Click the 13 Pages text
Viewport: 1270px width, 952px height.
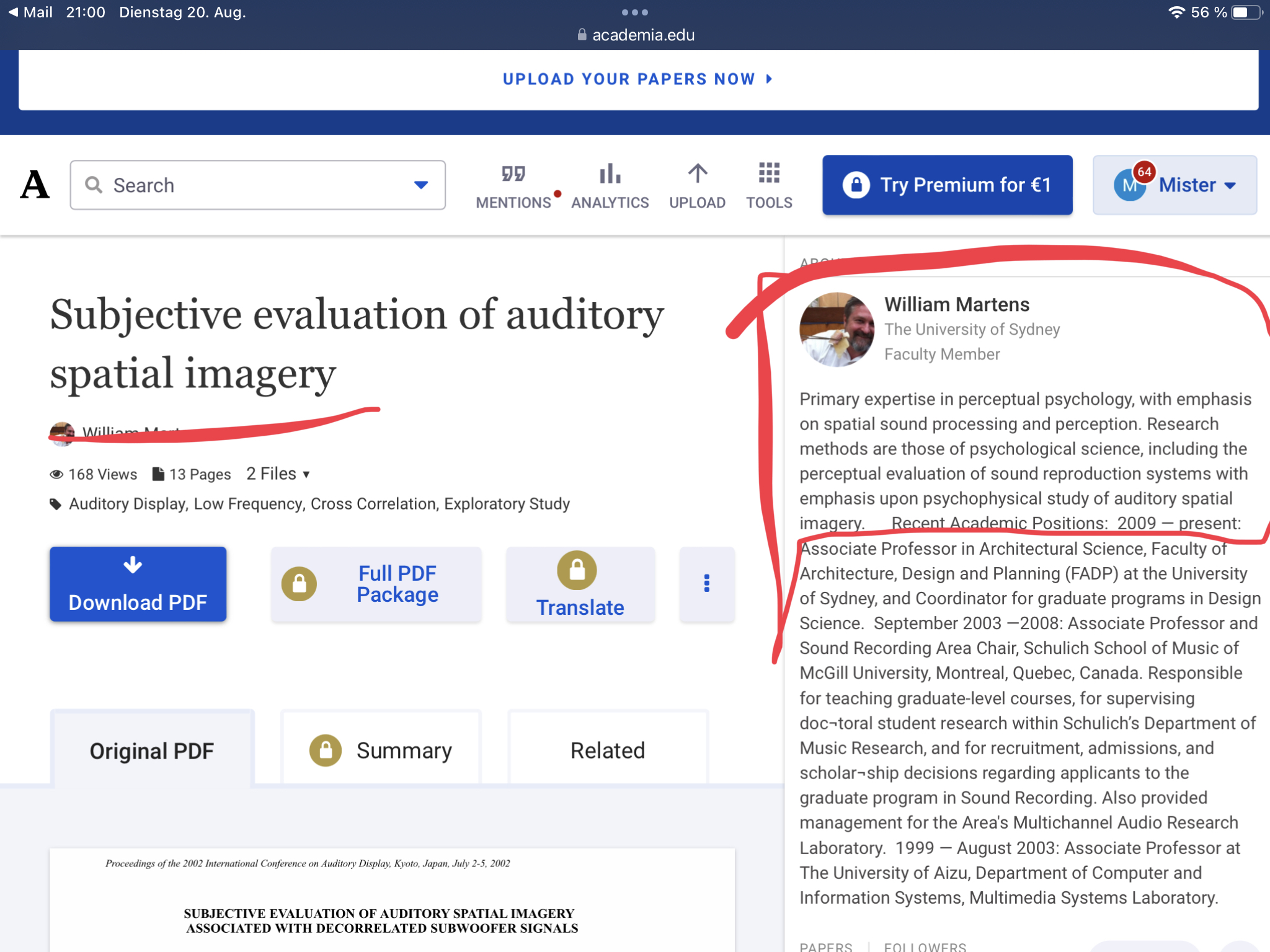click(x=200, y=474)
